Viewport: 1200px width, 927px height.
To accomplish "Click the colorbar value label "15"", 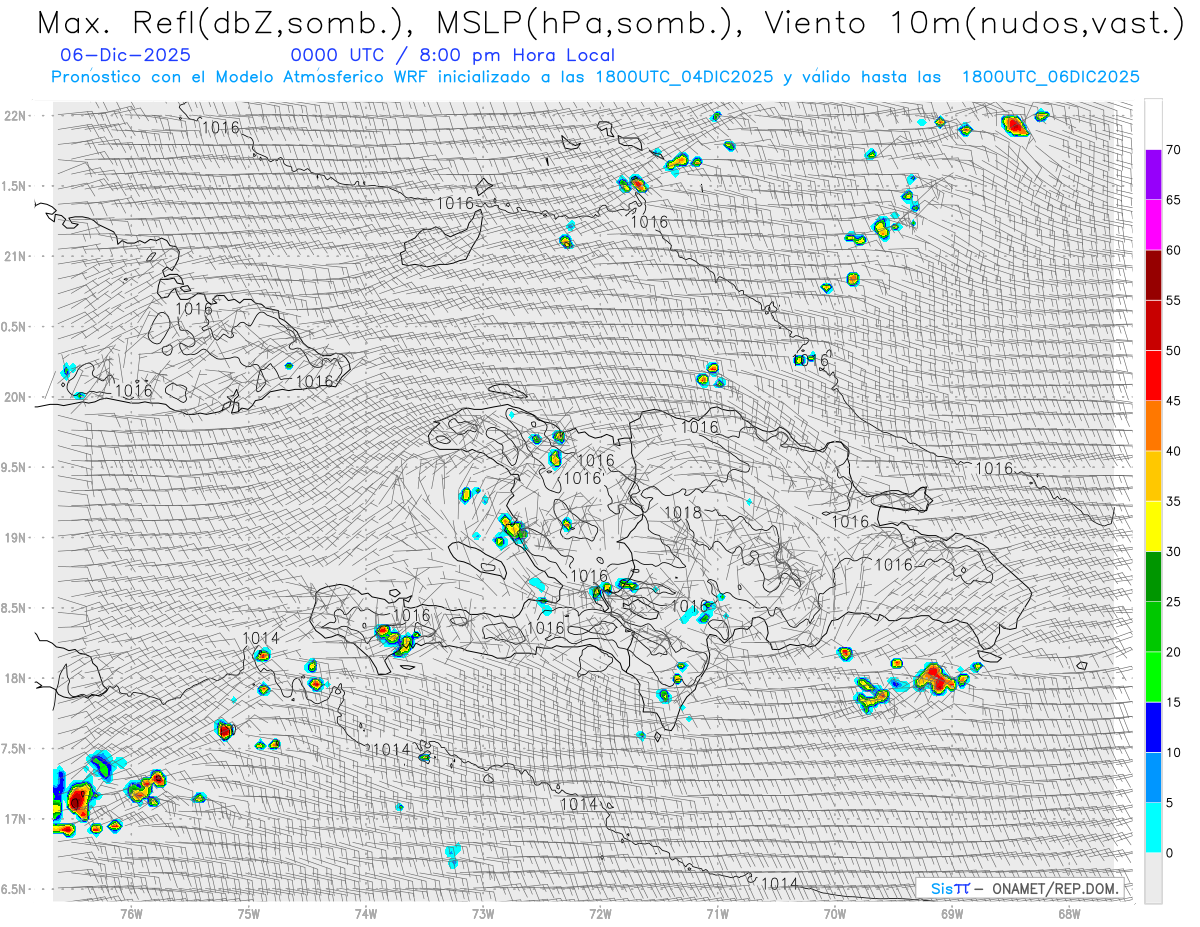I will coord(1173,702).
